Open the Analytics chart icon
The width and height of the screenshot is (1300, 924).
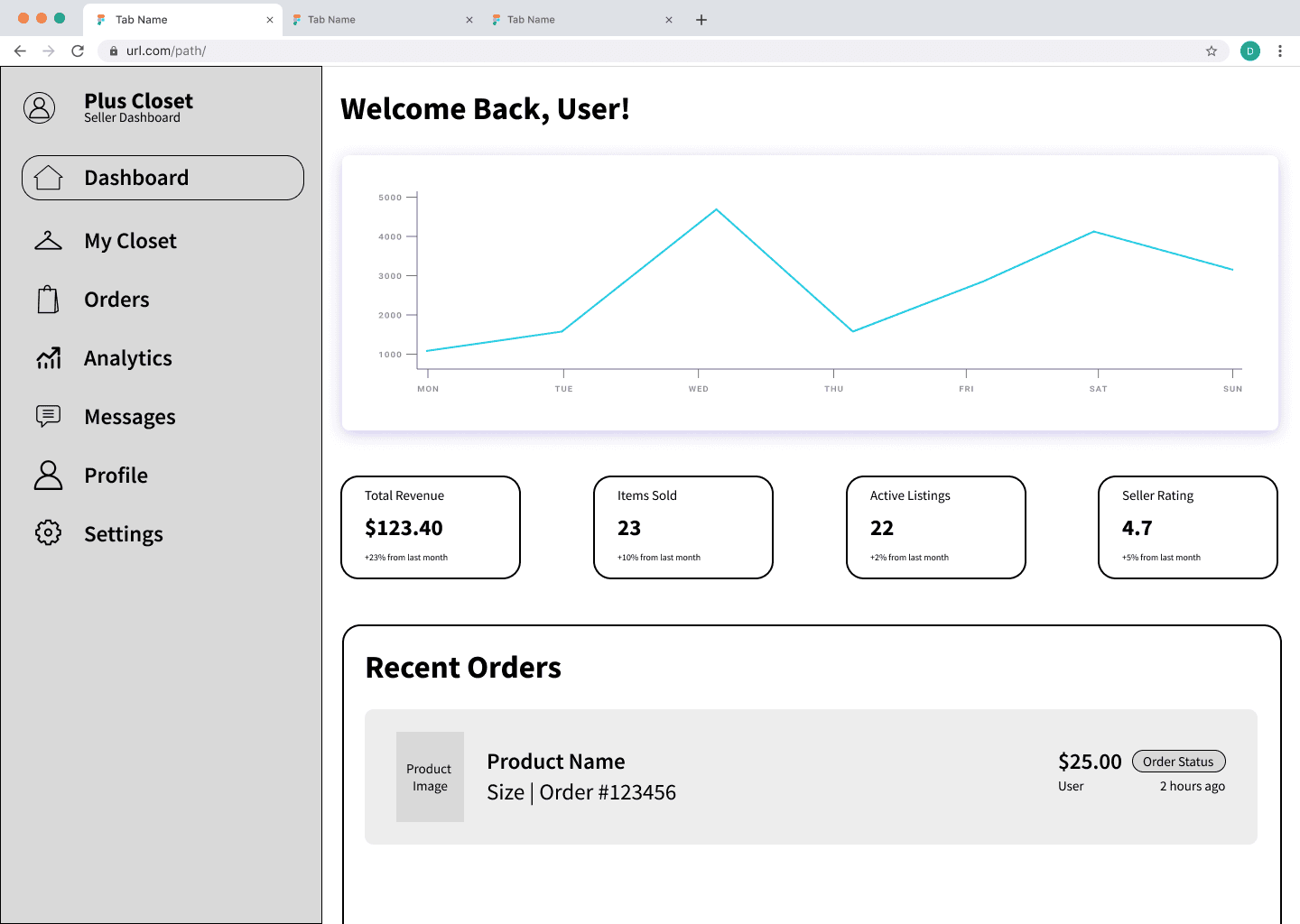pos(48,358)
